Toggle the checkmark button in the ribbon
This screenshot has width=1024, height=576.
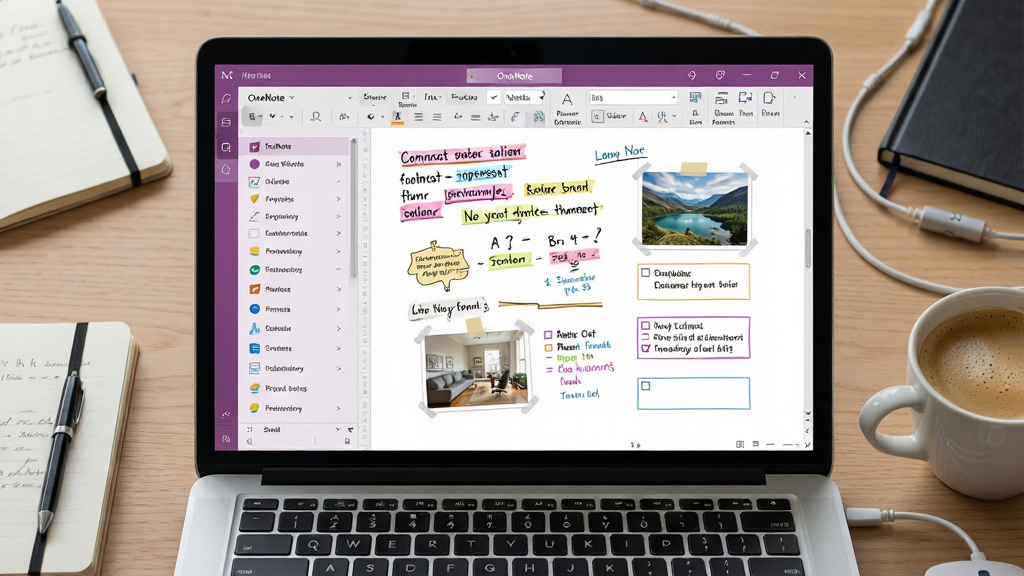[x=494, y=98]
